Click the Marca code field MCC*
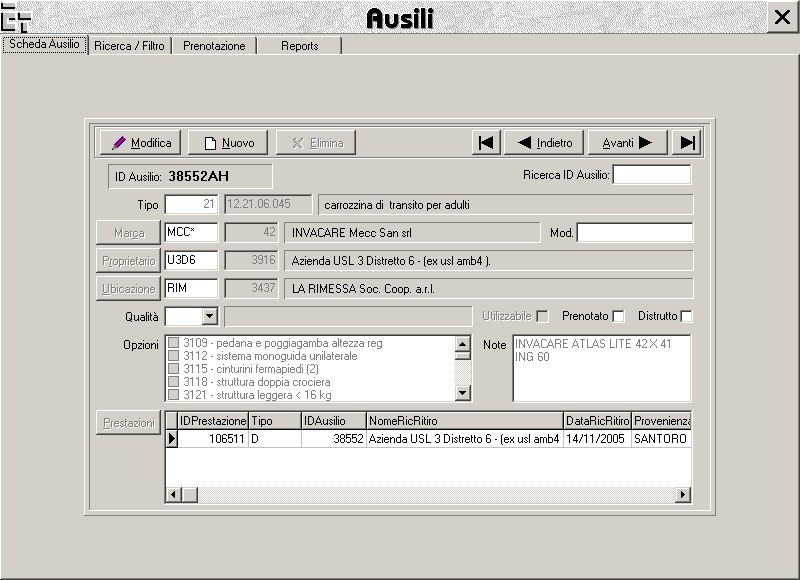The image size is (800, 580). click(x=191, y=232)
